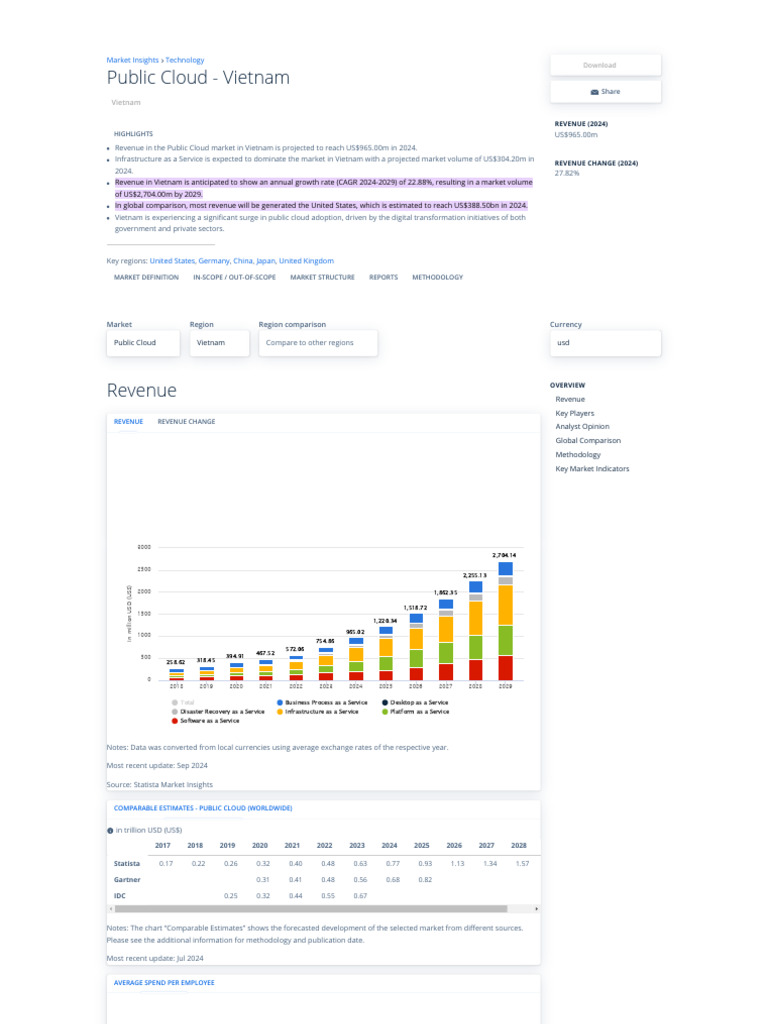Screen dimensions: 768x1024
Task: Click the 2029 stacked bar in the chart
Action: coord(505,620)
